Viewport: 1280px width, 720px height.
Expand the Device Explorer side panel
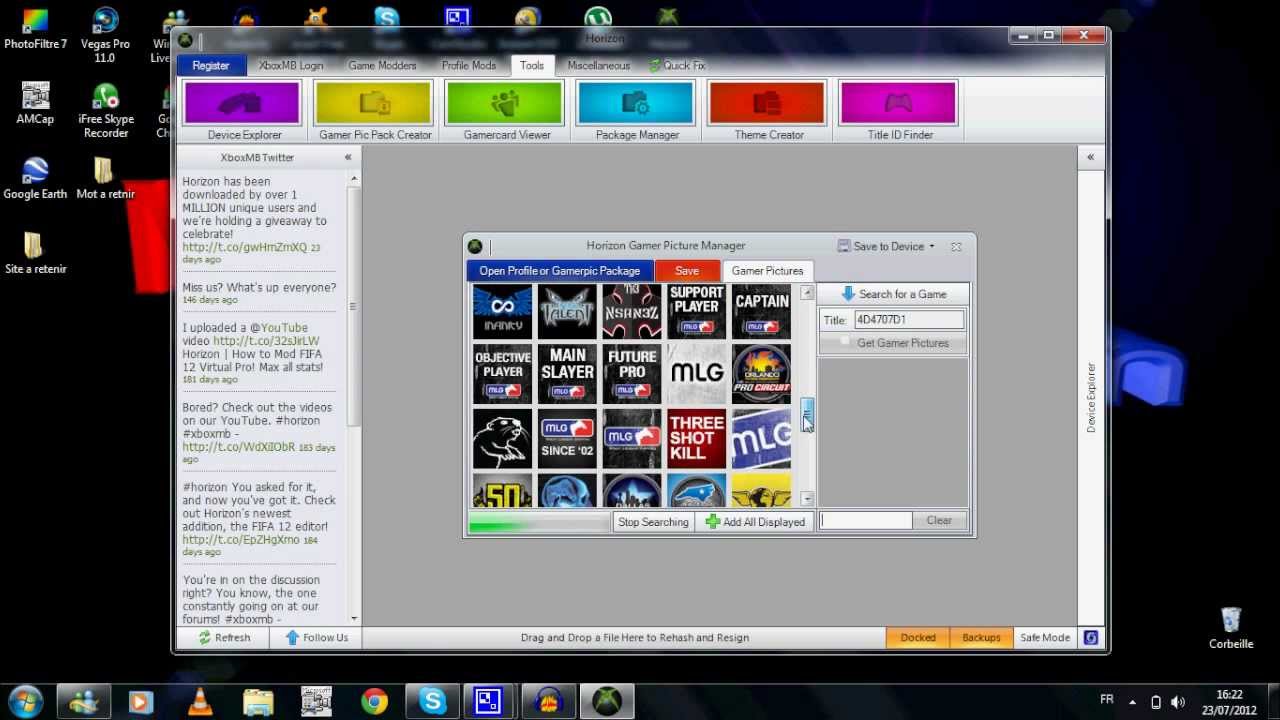(1090, 157)
